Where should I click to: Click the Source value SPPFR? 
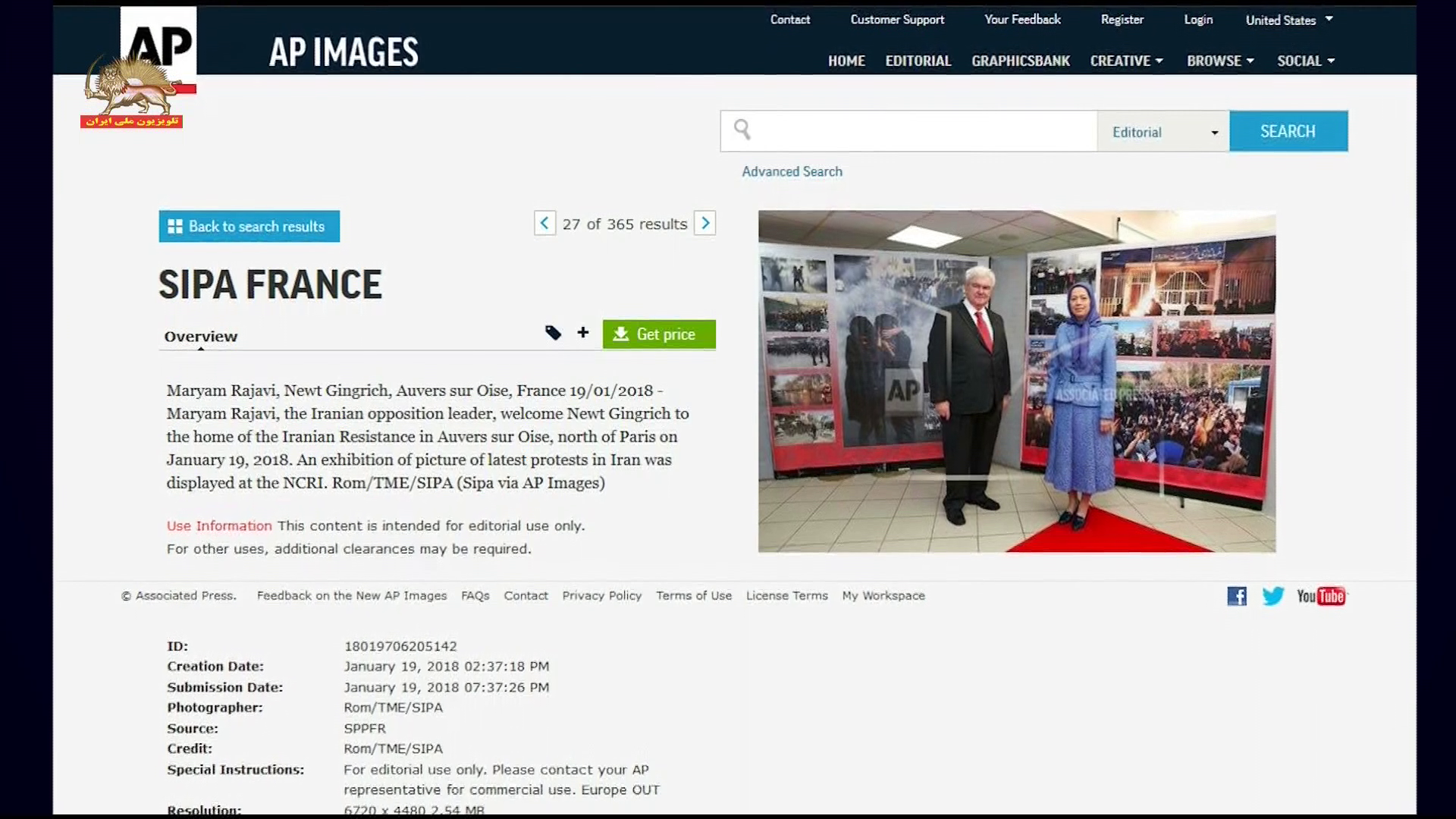coord(365,728)
